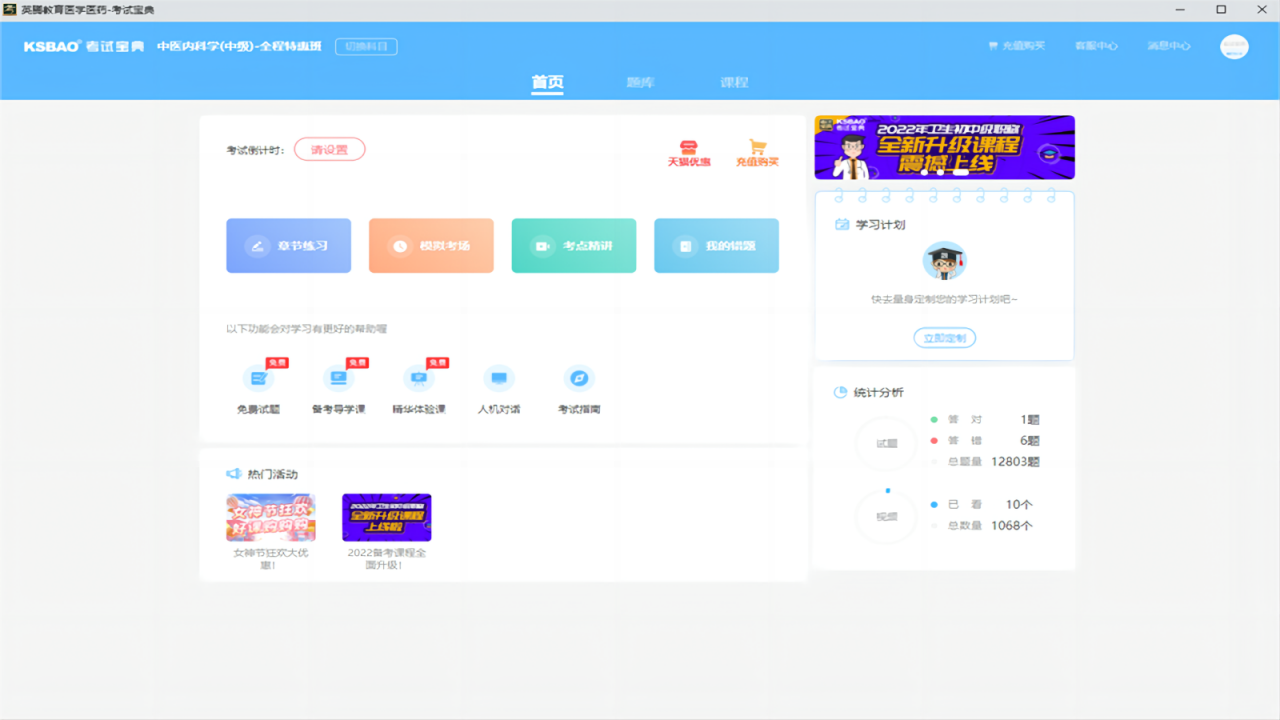1280x720 pixels.
Task: Click 立即定制 to customize study plan
Action: 944,337
